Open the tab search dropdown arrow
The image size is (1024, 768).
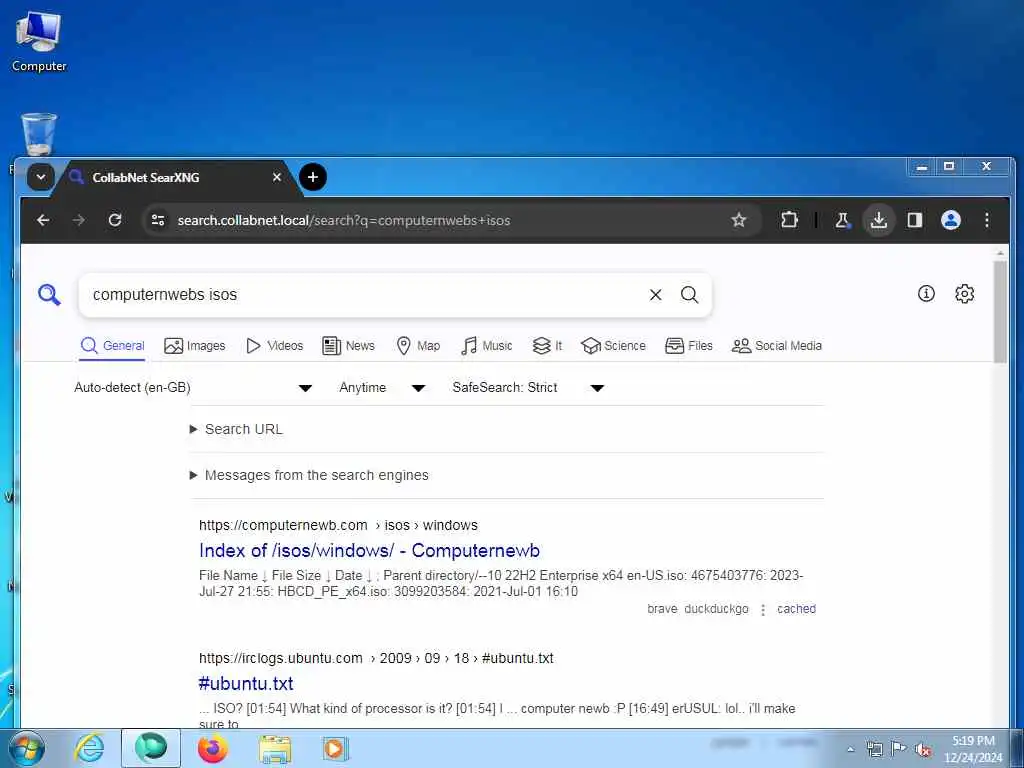coord(40,177)
